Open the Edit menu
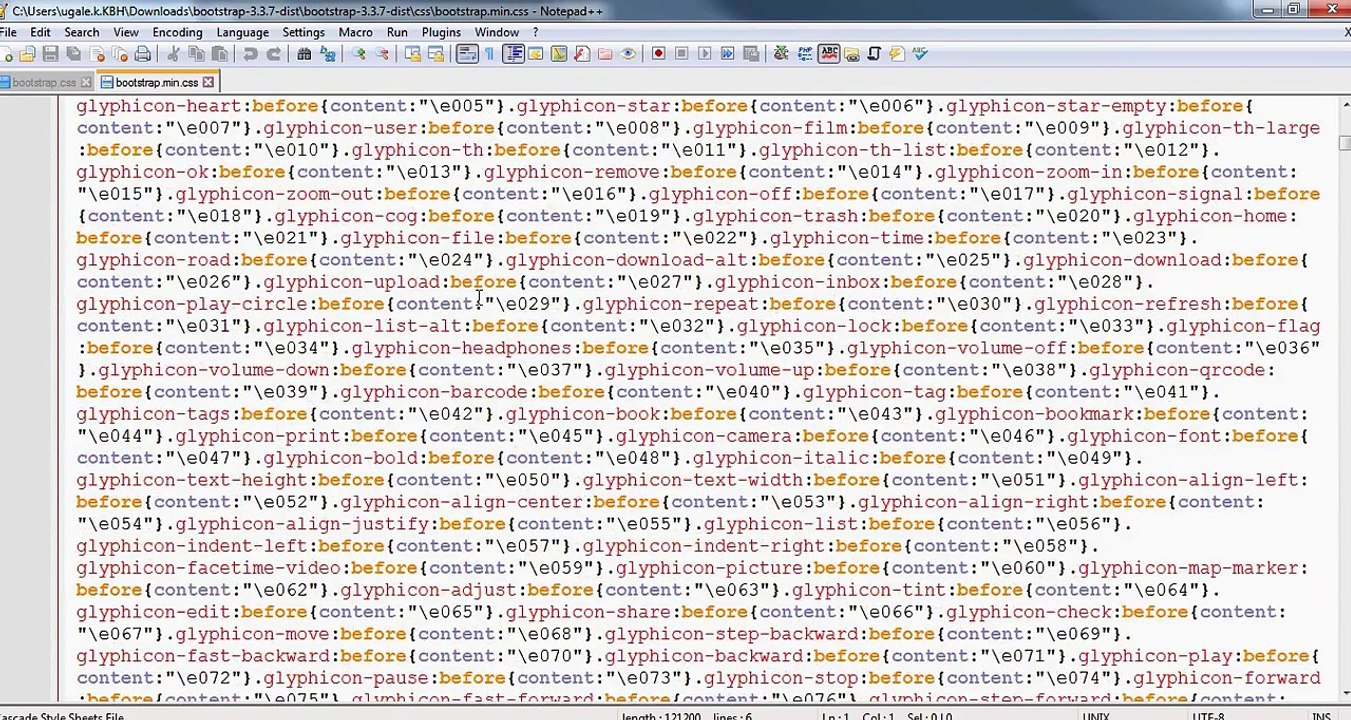The image size is (1351, 720). pos(40,32)
